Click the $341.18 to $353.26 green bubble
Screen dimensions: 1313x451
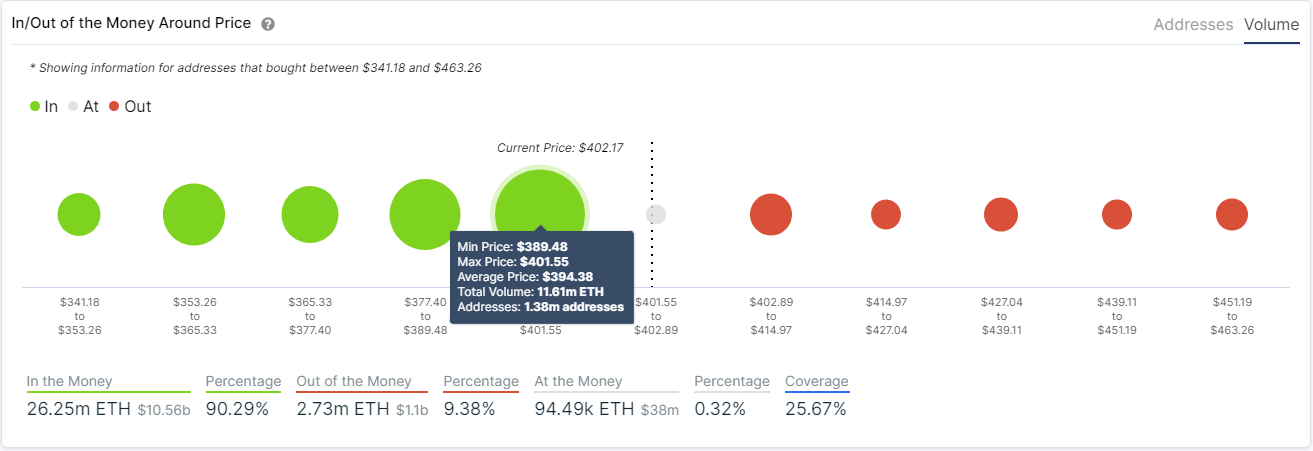pos(79,215)
